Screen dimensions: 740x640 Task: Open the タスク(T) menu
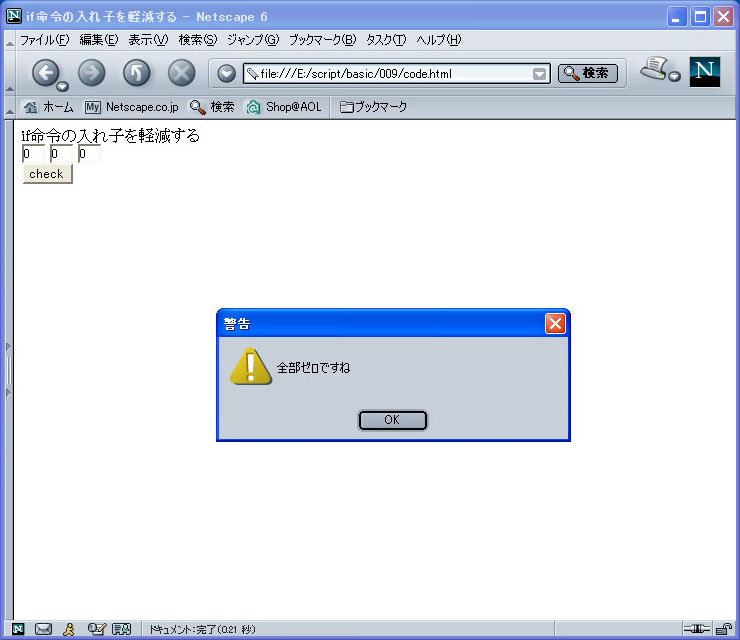[x=386, y=40]
